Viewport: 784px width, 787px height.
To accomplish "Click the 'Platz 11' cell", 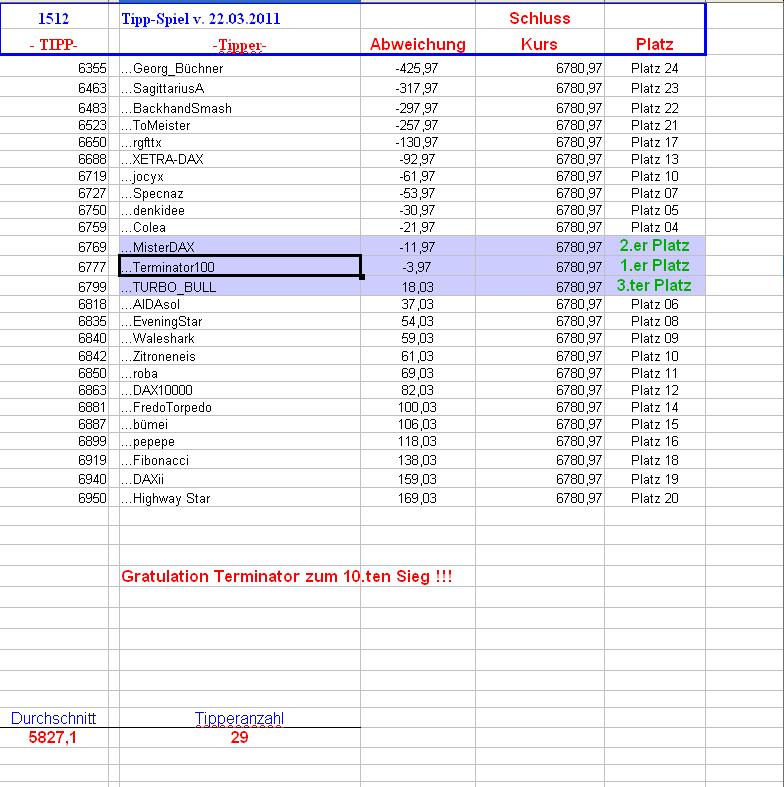I will pyautogui.click(x=655, y=373).
